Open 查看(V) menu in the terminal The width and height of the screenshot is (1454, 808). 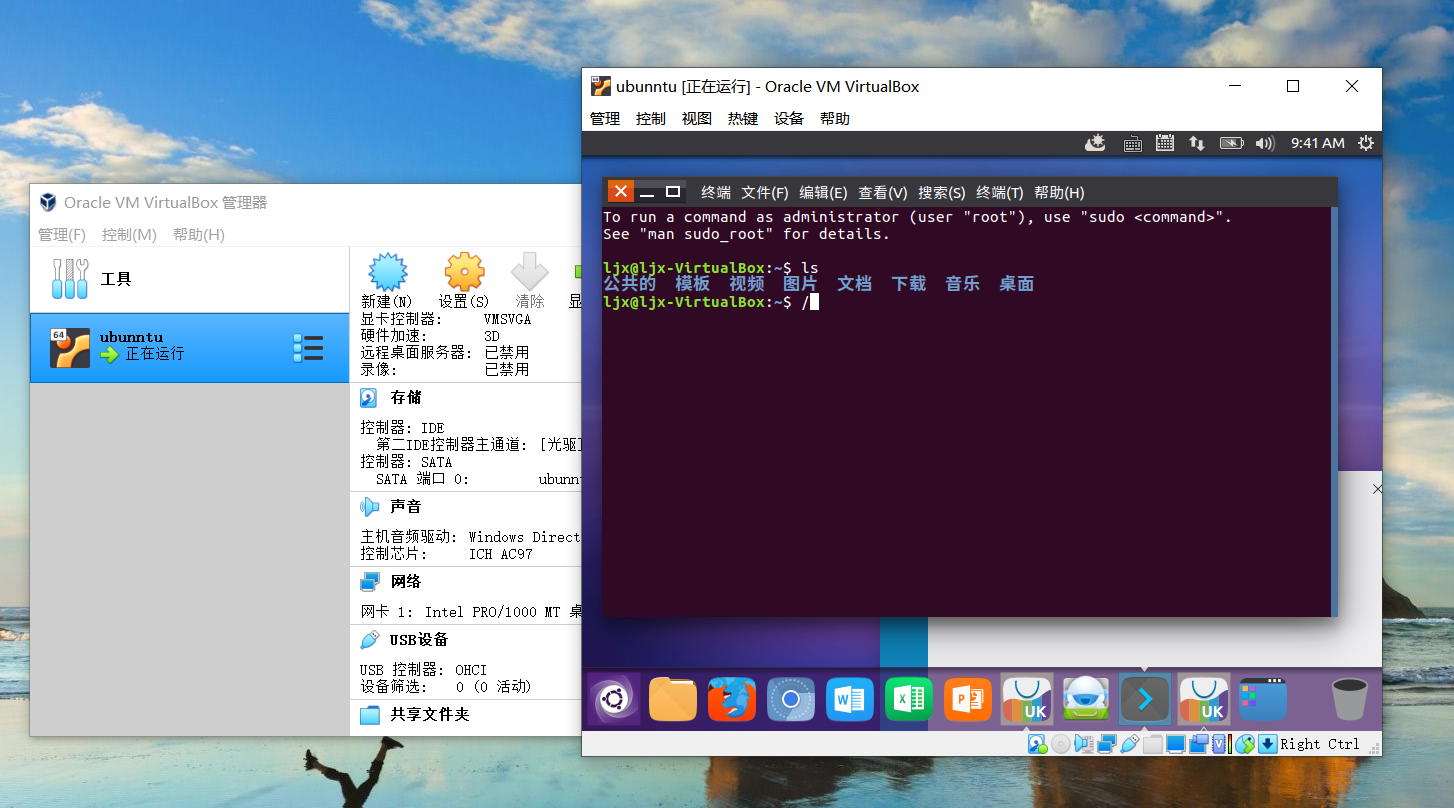pos(882,192)
